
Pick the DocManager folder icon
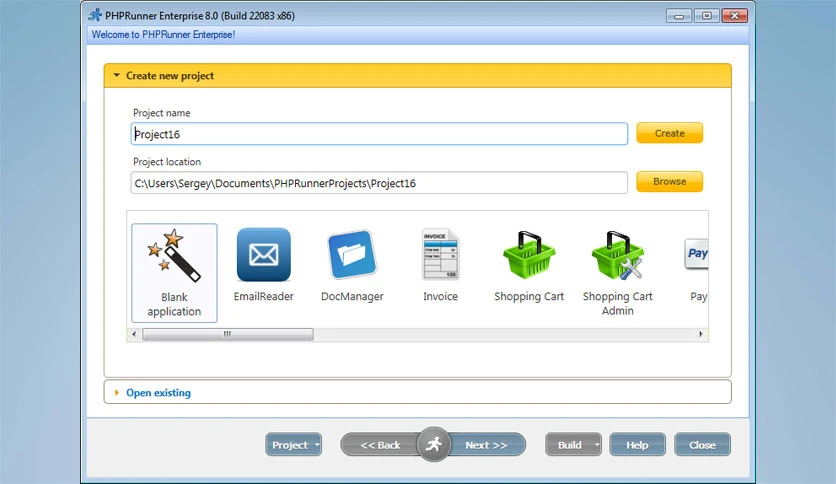tap(352, 255)
